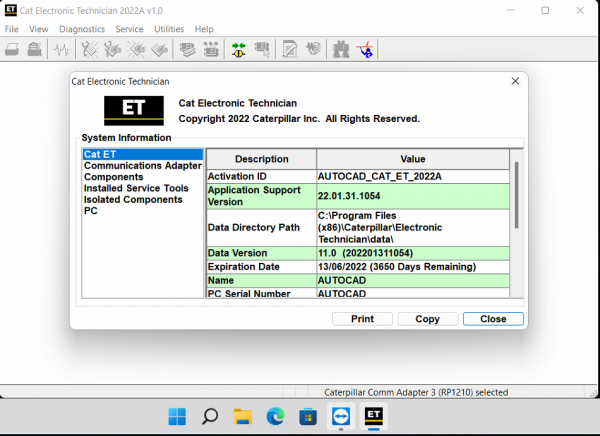This screenshot has height=436, width=600.
Task: Open Active Diagnostic Codes stethoscope icon
Action: [x=90, y=49]
